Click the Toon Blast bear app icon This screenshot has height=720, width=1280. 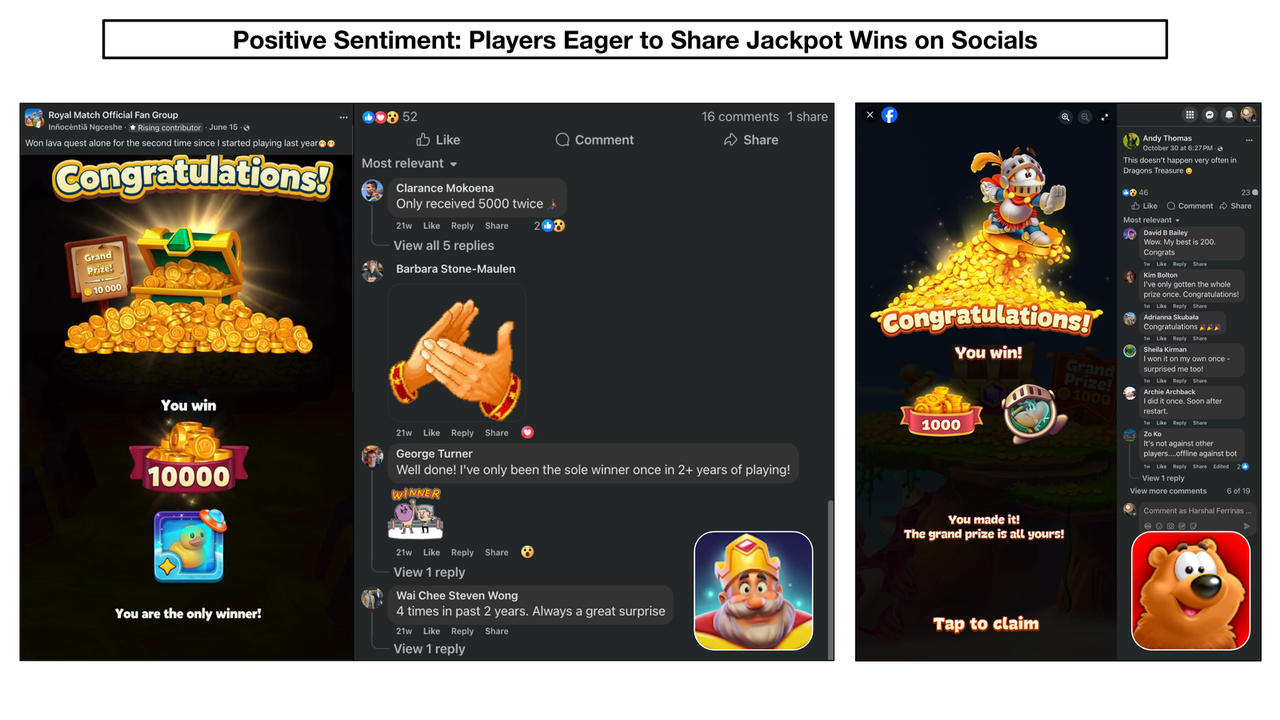tap(1191, 590)
